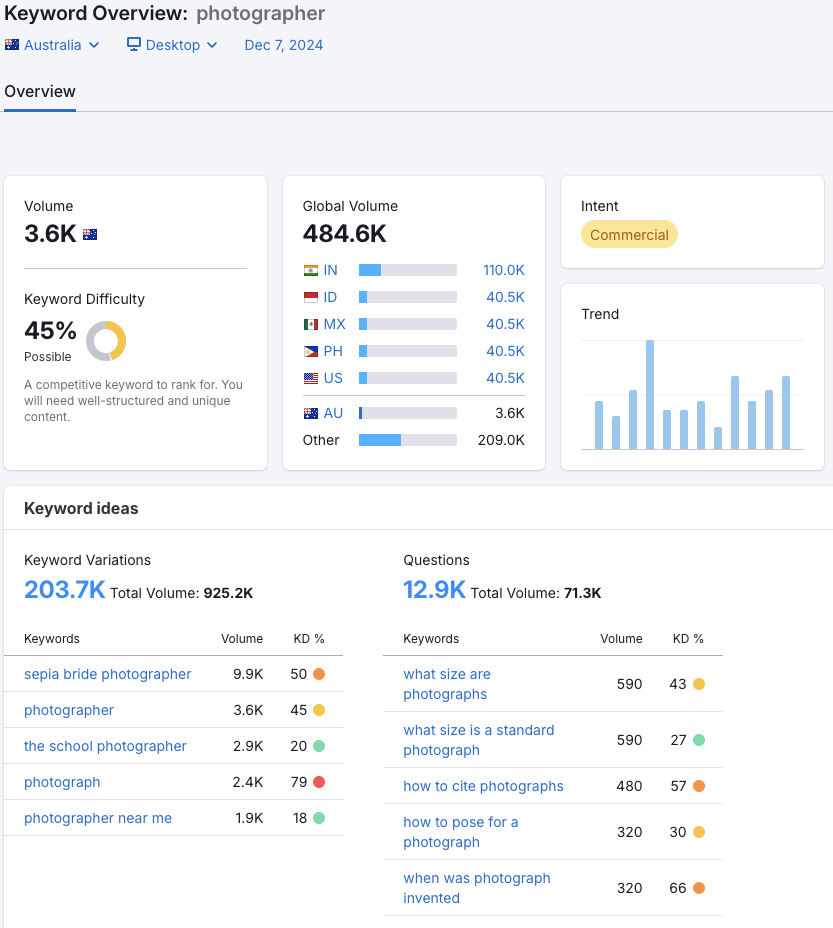
Task: Open when was photograph invented question
Action: click(477, 888)
